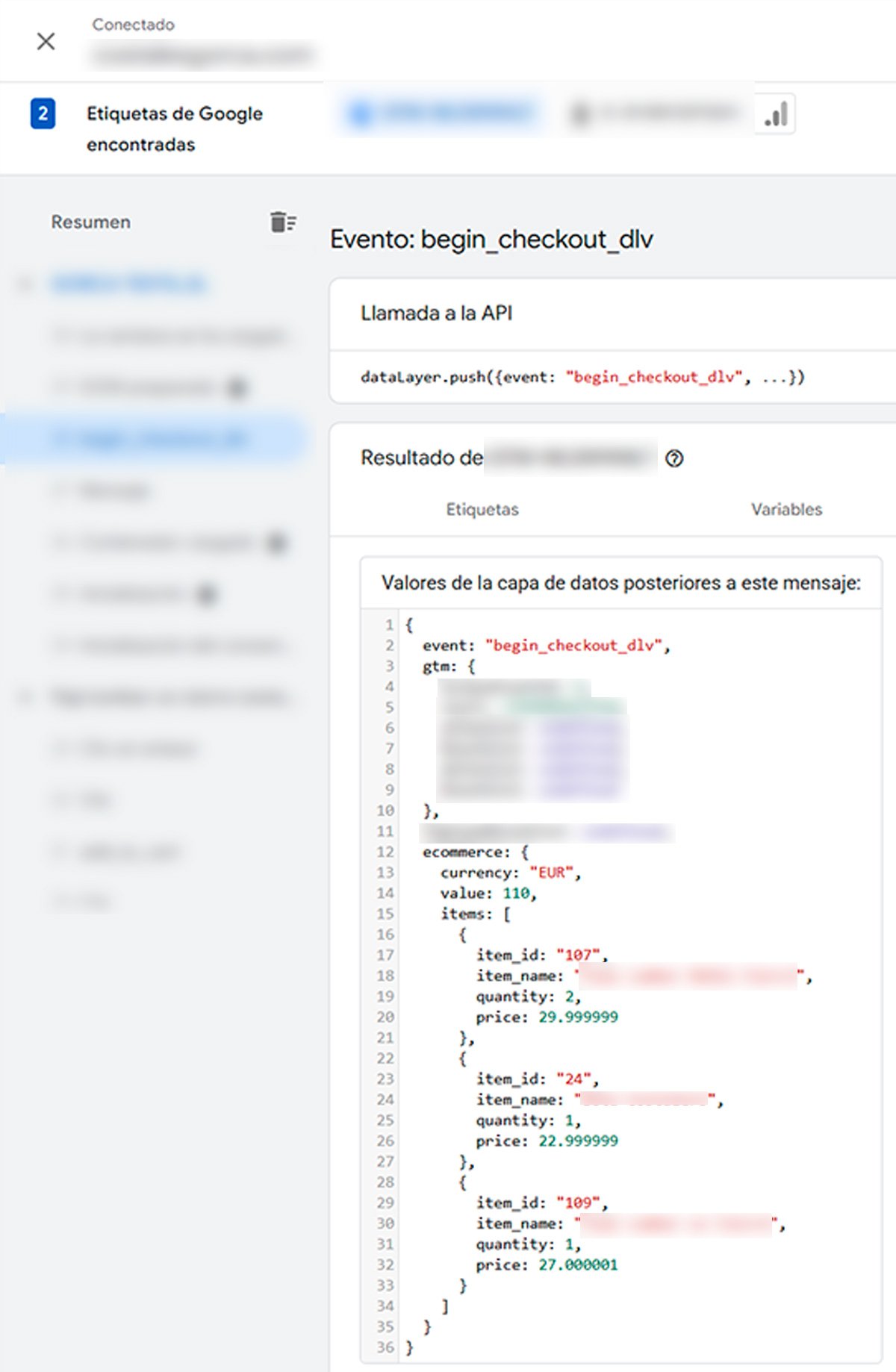Close the connected Tag Assistant panel
The width and height of the screenshot is (896, 1372).
click(46, 41)
